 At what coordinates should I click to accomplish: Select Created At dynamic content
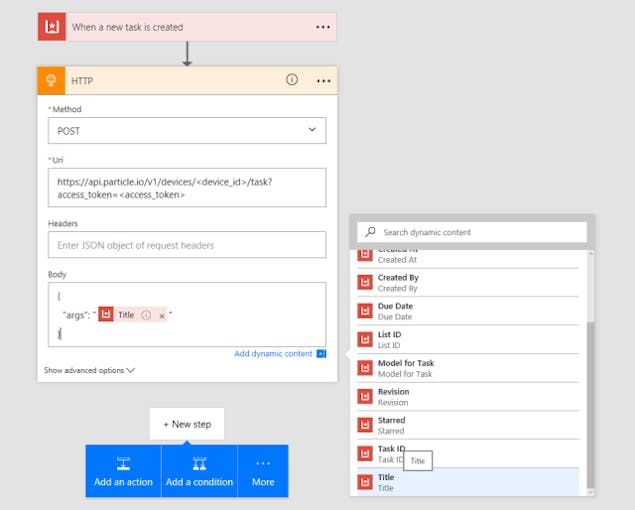coord(468,258)
